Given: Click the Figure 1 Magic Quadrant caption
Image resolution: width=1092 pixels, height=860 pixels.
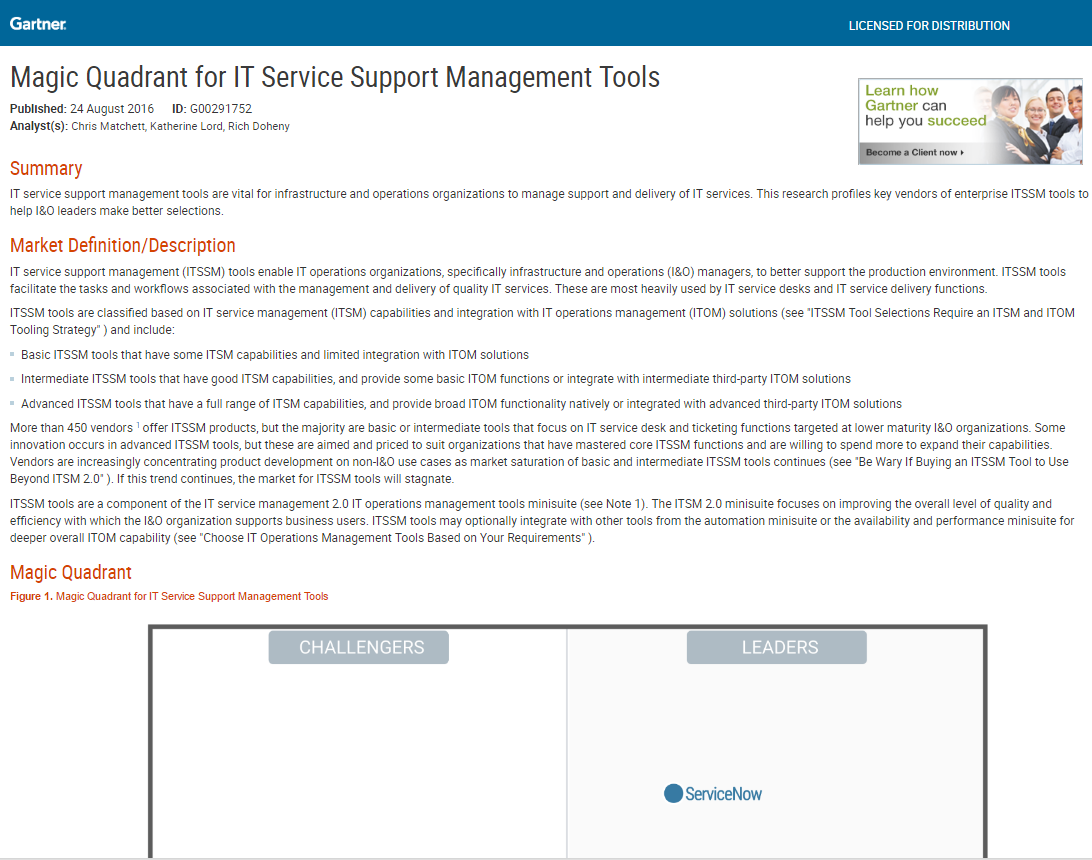Looking at the screenshot, I should point(169,596).
